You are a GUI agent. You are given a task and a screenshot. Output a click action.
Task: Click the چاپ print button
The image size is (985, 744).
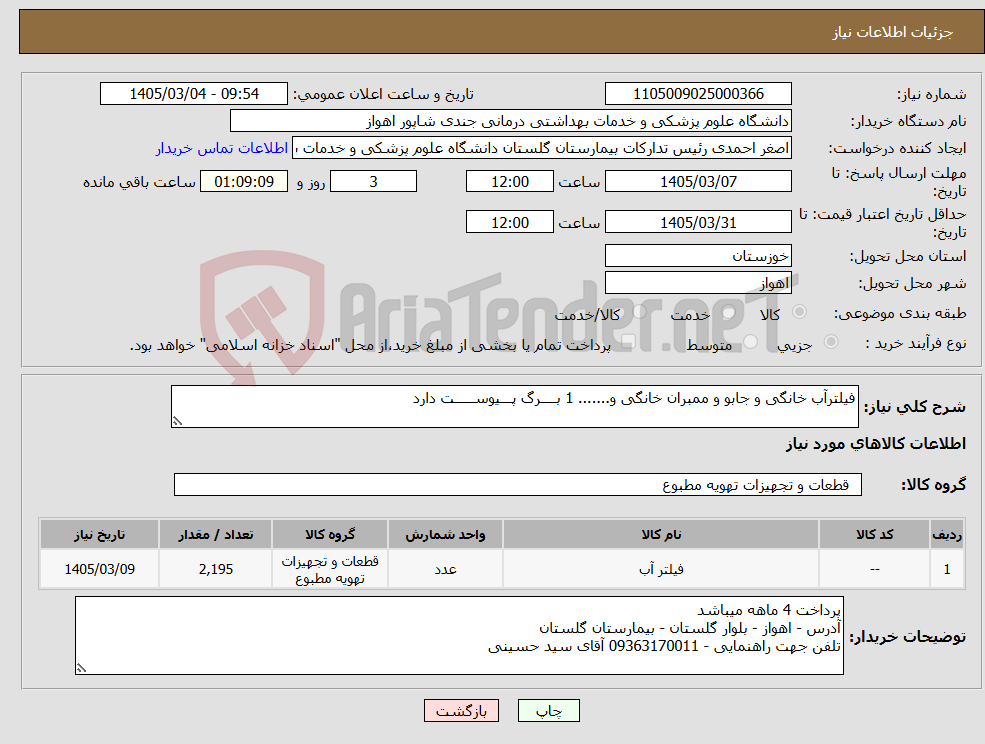[548, 711]
